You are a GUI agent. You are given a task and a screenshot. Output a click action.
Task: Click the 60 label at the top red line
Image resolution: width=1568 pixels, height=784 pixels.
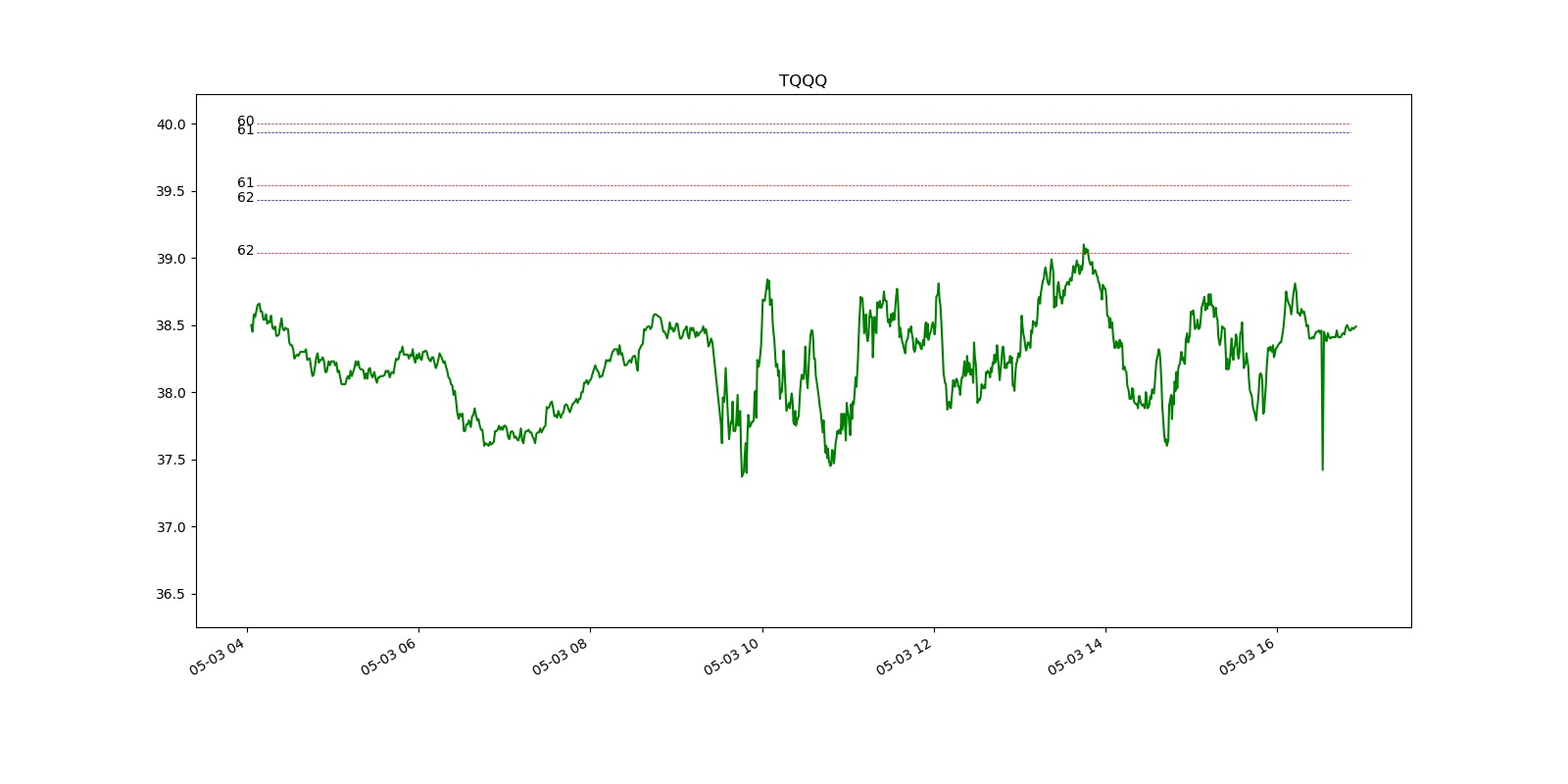tap(245, 121)
